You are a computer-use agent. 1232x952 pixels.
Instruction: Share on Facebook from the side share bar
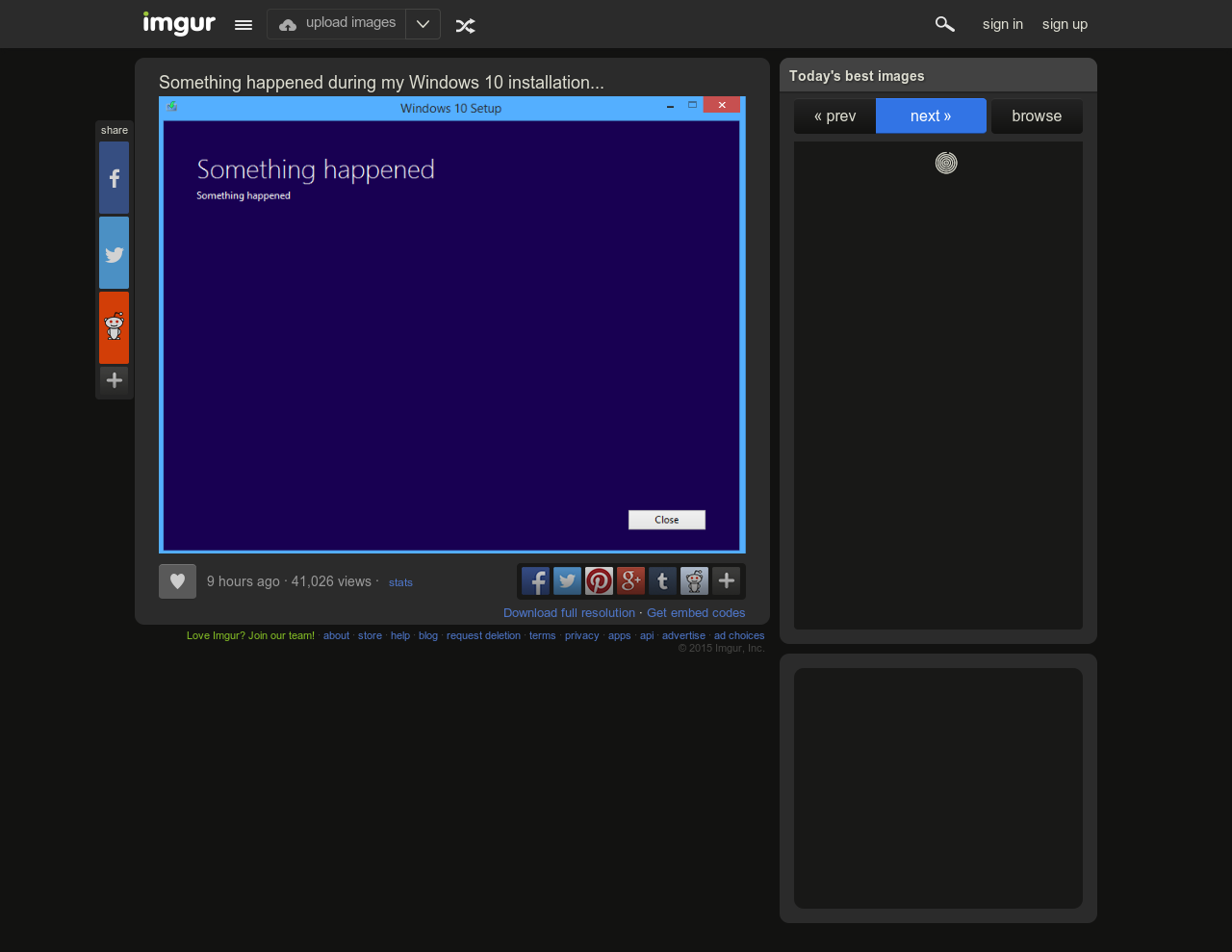(114, 178)
